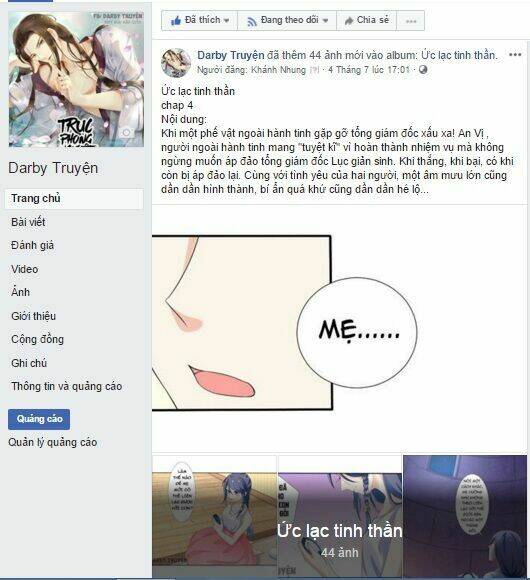Click the RSS Đang theo dõi icon

click(252, 22)
